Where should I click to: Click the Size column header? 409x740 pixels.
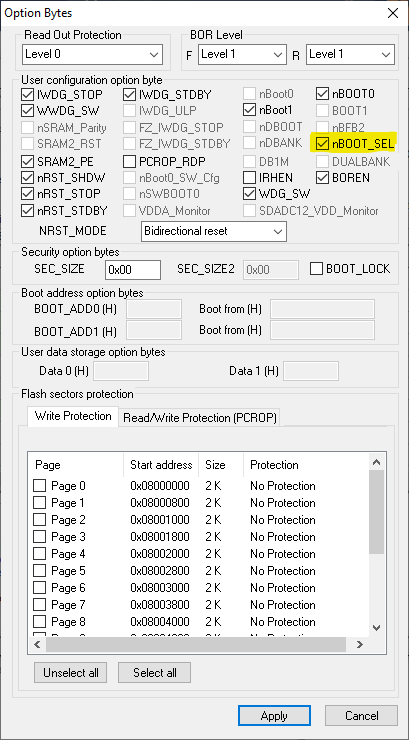[x=221, y=465]
